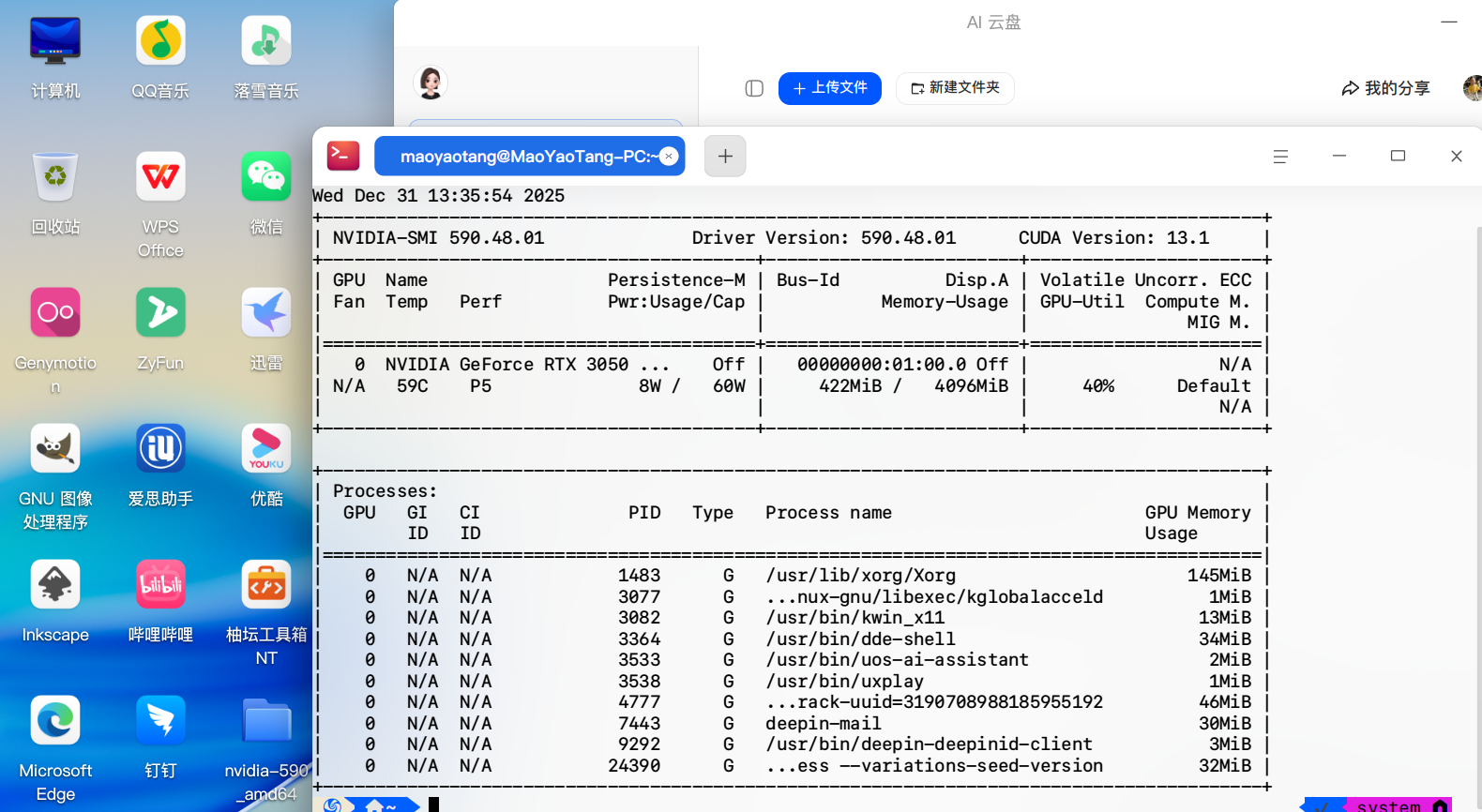Toggle the AI 云盘 sidebar panel
1482x812 pixels.
[x=754, y=88]
